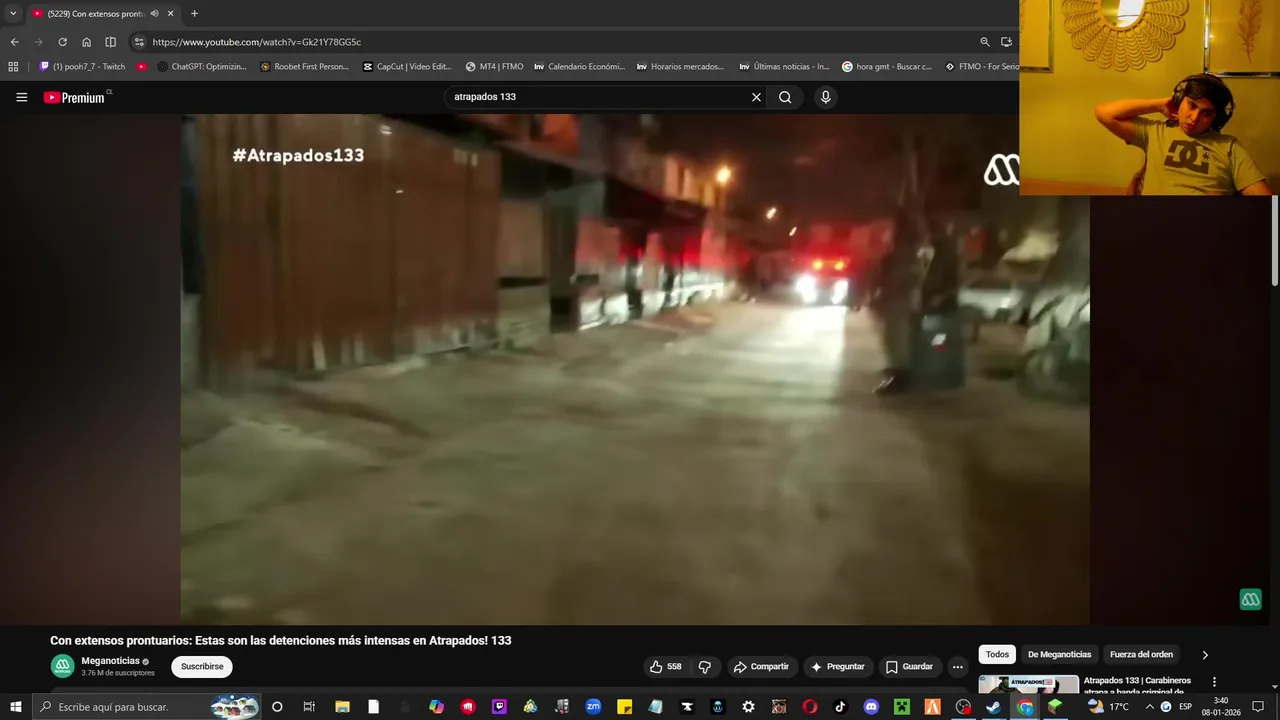Viewport: 1280px width, 720px height.
Task: Open the MT4 FTMO bookmark
Action: click(494, 67)
